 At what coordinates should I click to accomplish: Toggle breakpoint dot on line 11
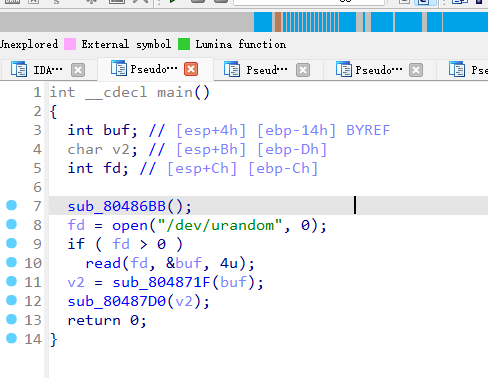pyautogui.click(x=12, y=281)
